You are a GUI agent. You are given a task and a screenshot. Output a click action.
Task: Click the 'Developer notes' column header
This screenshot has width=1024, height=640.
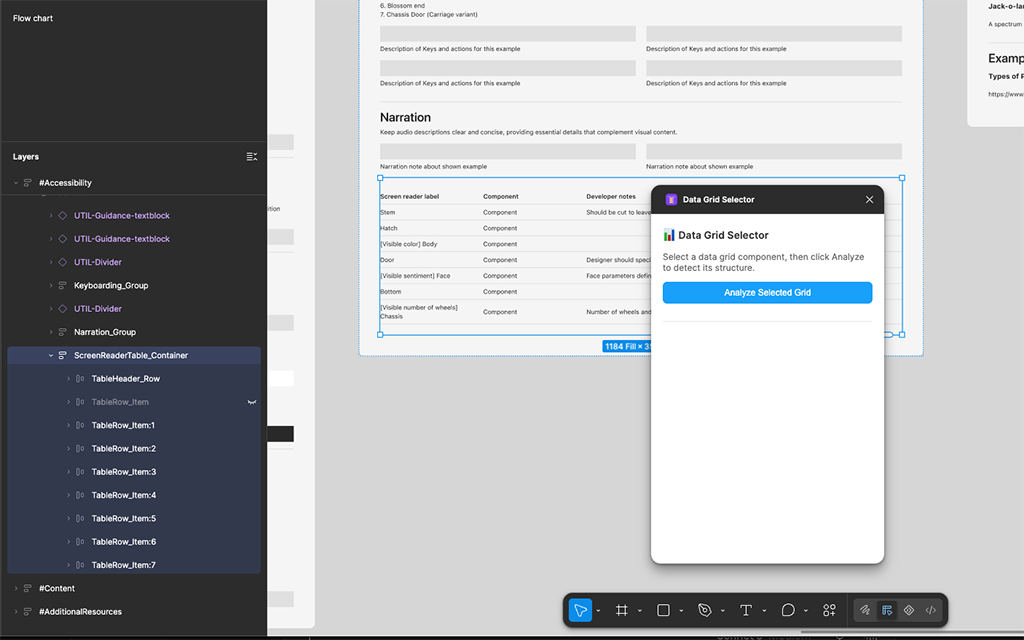pyautogui.click(x=611, y=197)
